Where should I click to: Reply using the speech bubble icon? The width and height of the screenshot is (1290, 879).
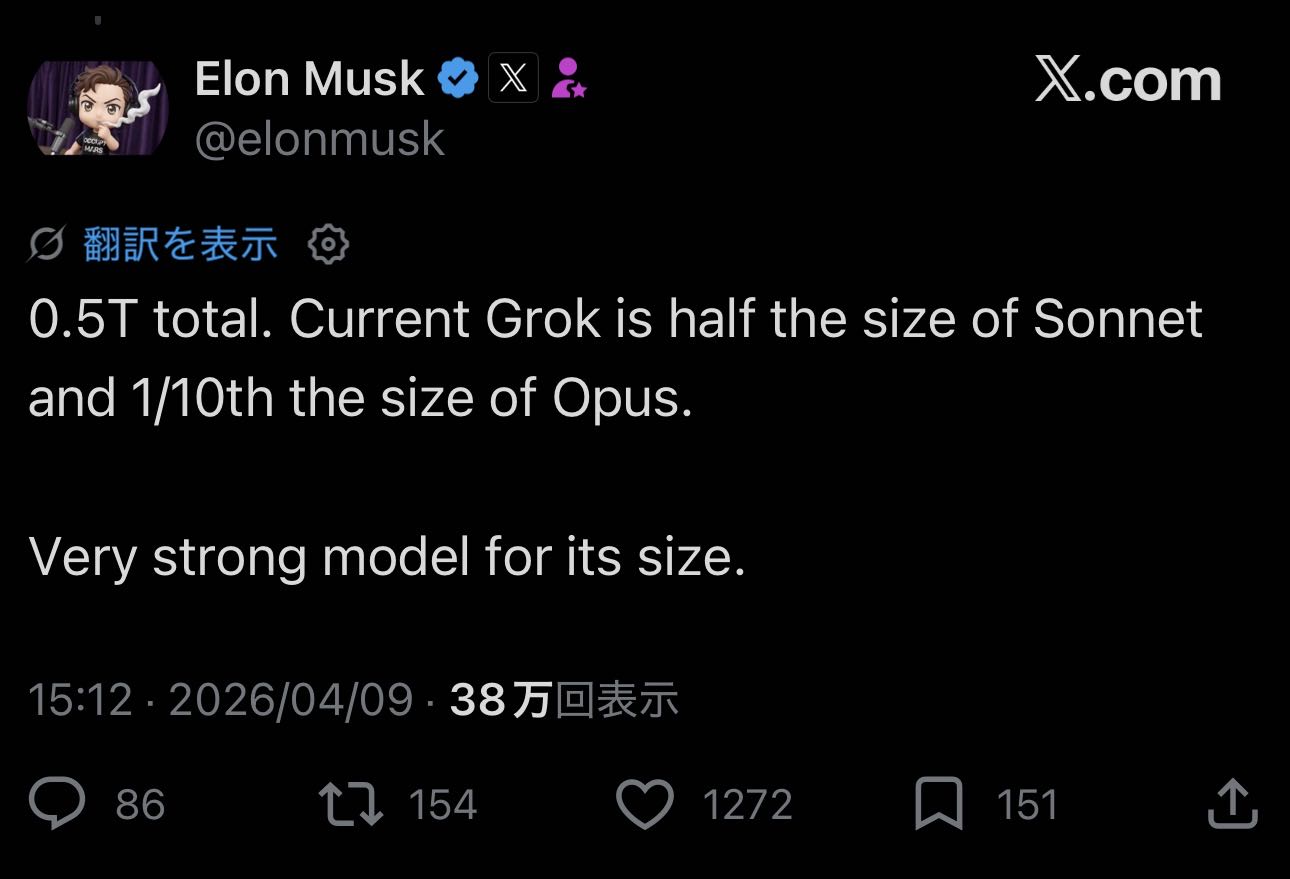point(57,804)
